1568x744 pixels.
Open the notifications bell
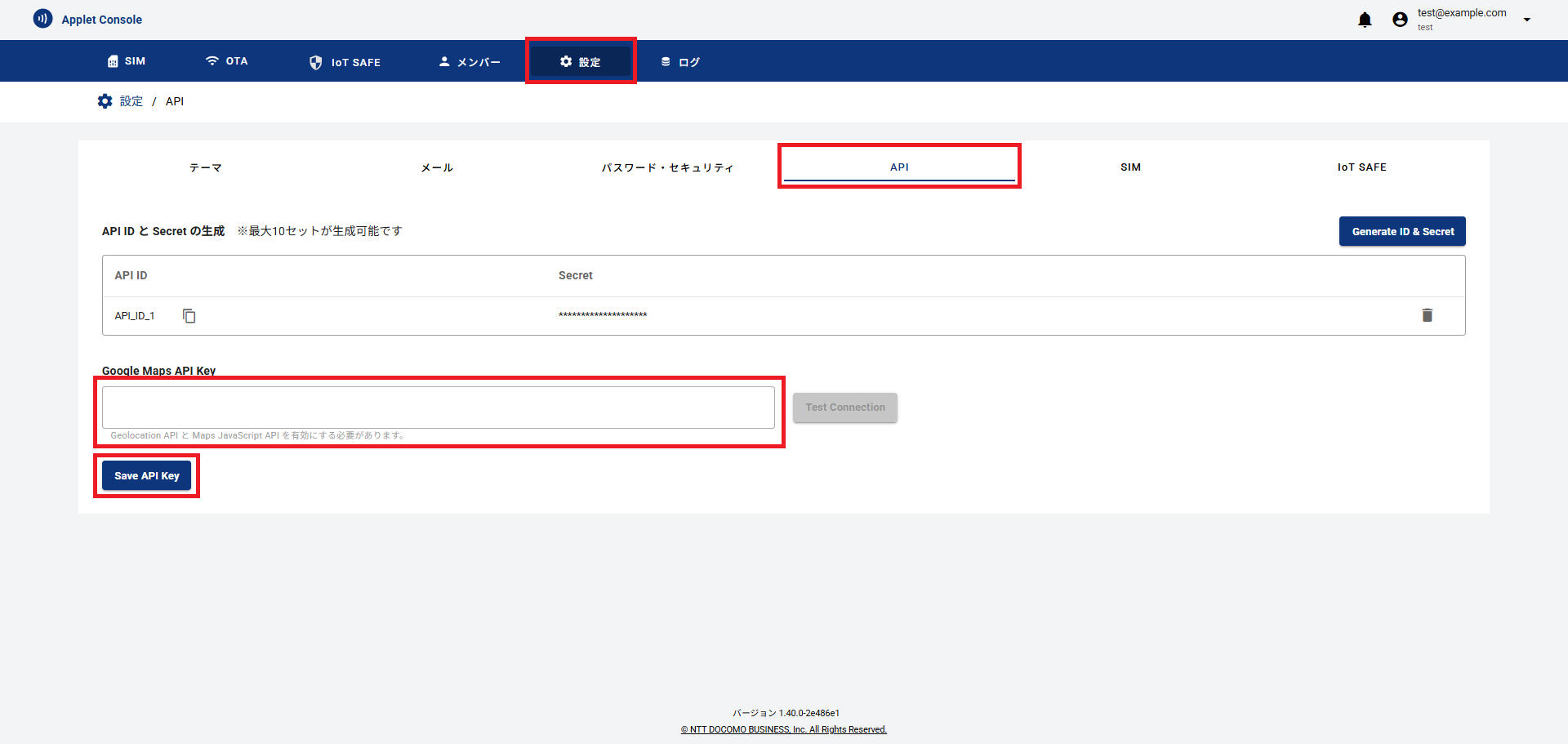(1365, 20)
